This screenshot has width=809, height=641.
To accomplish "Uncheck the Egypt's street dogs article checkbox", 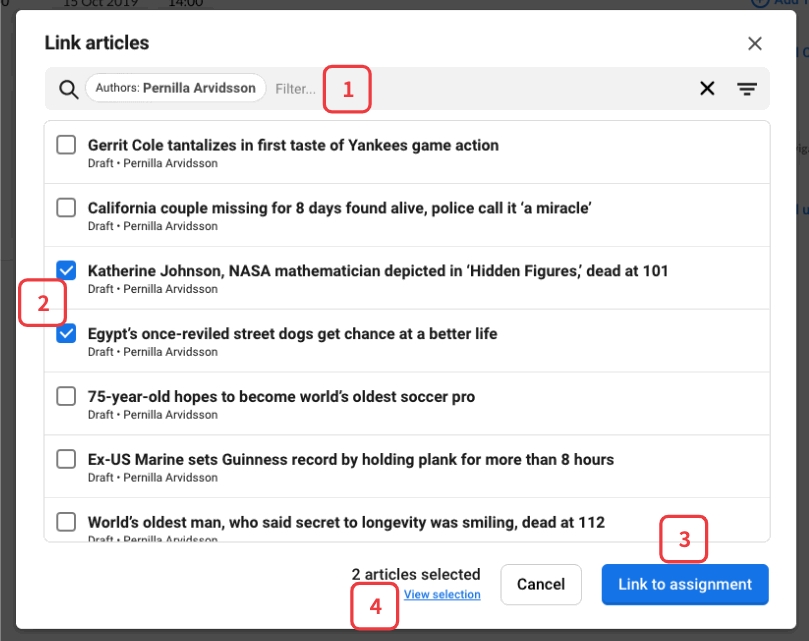I will [66, 334].
